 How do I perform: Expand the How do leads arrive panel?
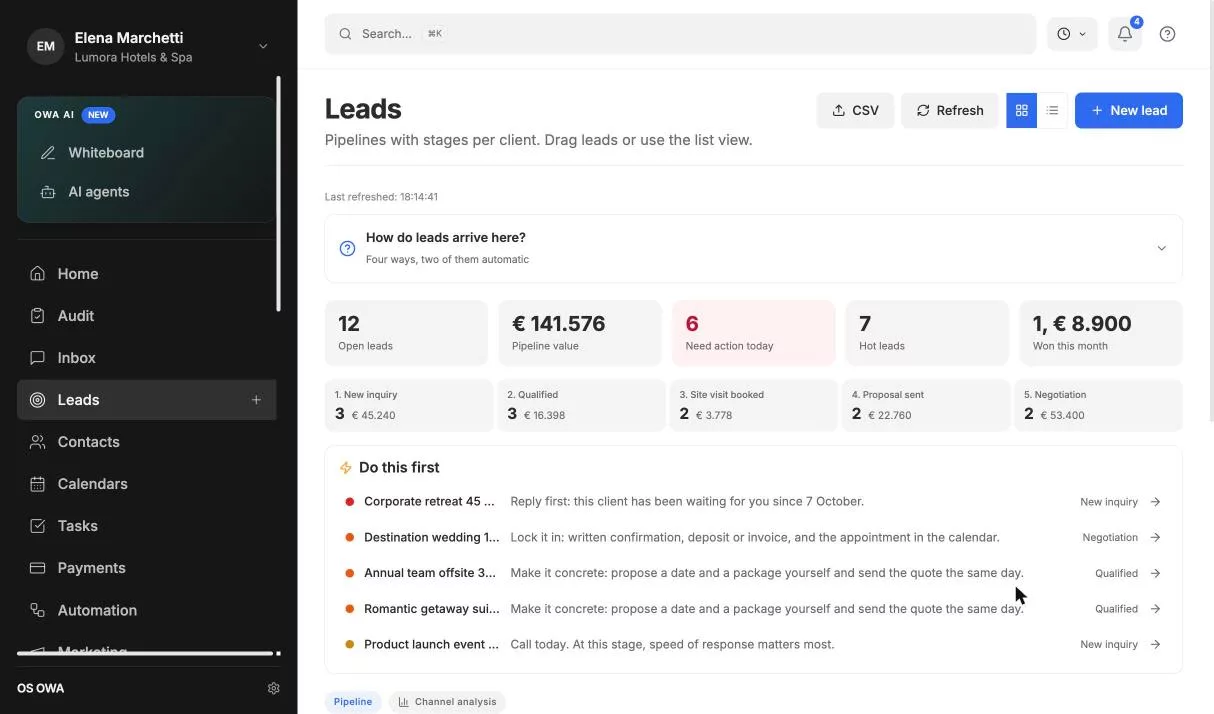click(x=1161, y=248)
